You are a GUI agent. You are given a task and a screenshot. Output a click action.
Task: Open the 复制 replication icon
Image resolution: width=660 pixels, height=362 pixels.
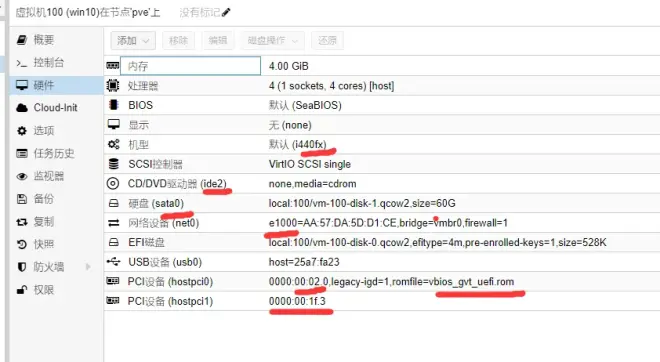[22, 222]
